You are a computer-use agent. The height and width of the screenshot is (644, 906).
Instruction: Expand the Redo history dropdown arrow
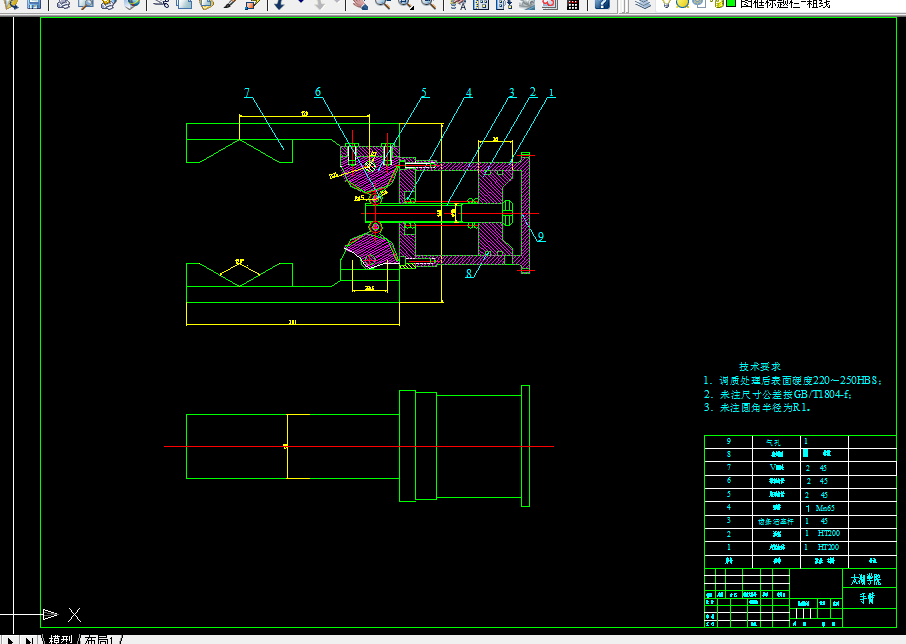336,2
